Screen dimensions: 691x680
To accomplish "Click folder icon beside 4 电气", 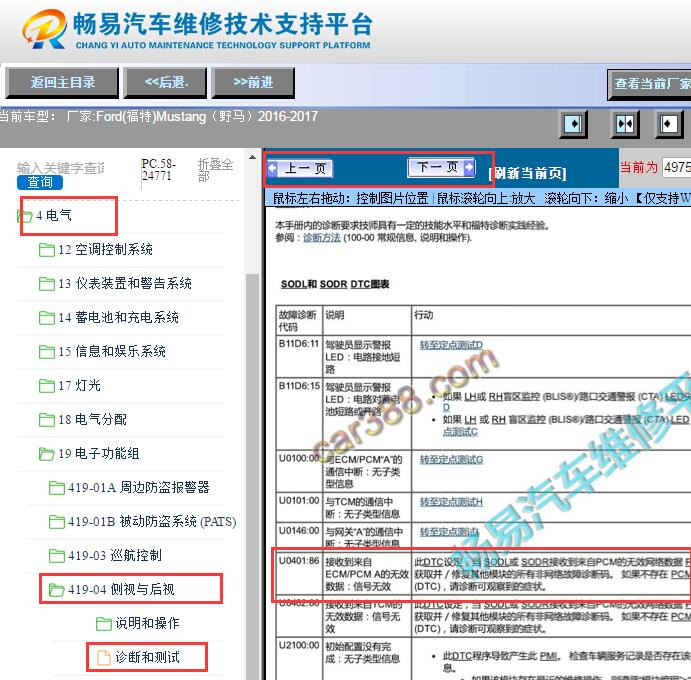I will click(x=25, y=216).
